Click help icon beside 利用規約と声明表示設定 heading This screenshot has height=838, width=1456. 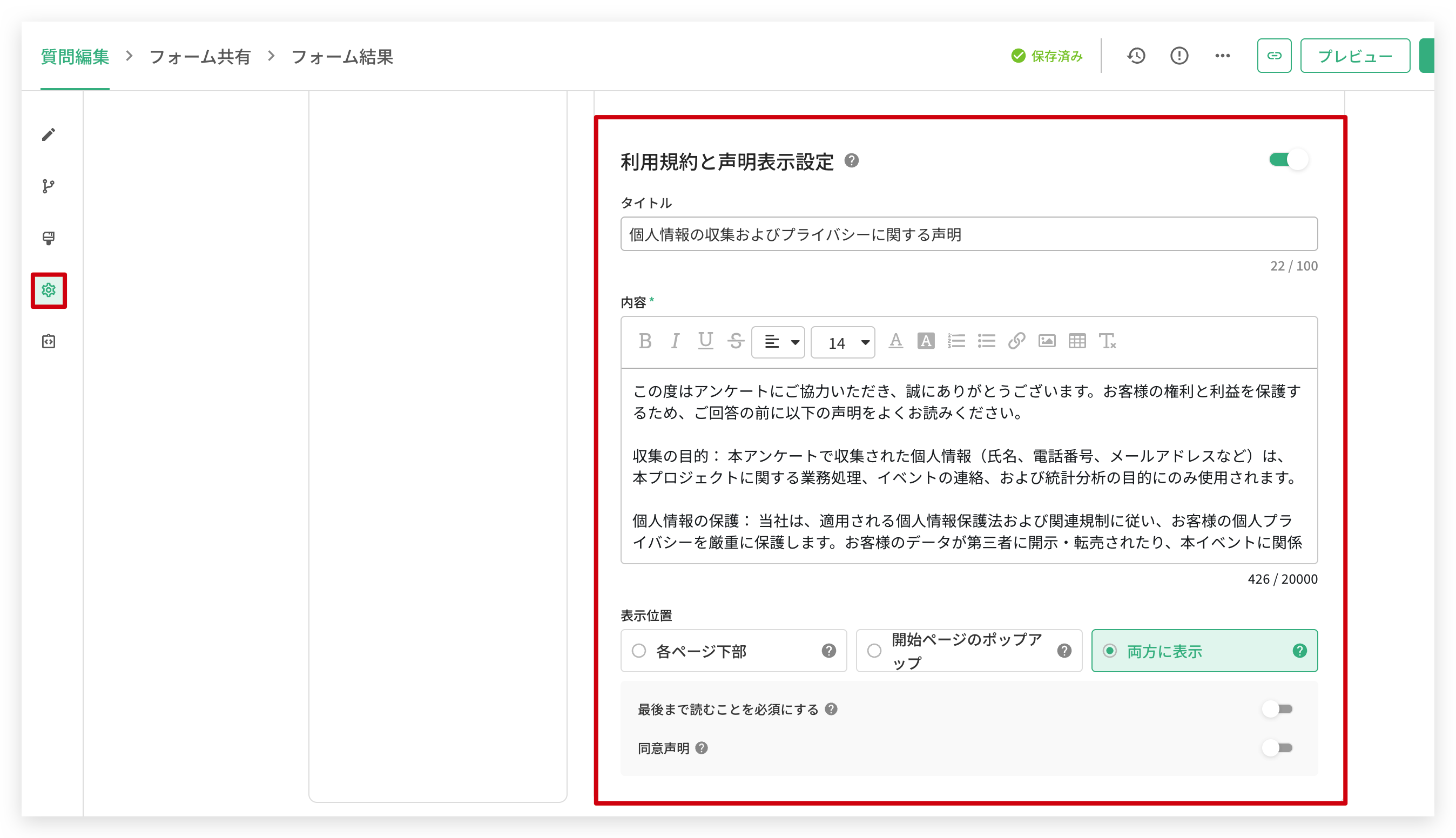pos(852,161)
